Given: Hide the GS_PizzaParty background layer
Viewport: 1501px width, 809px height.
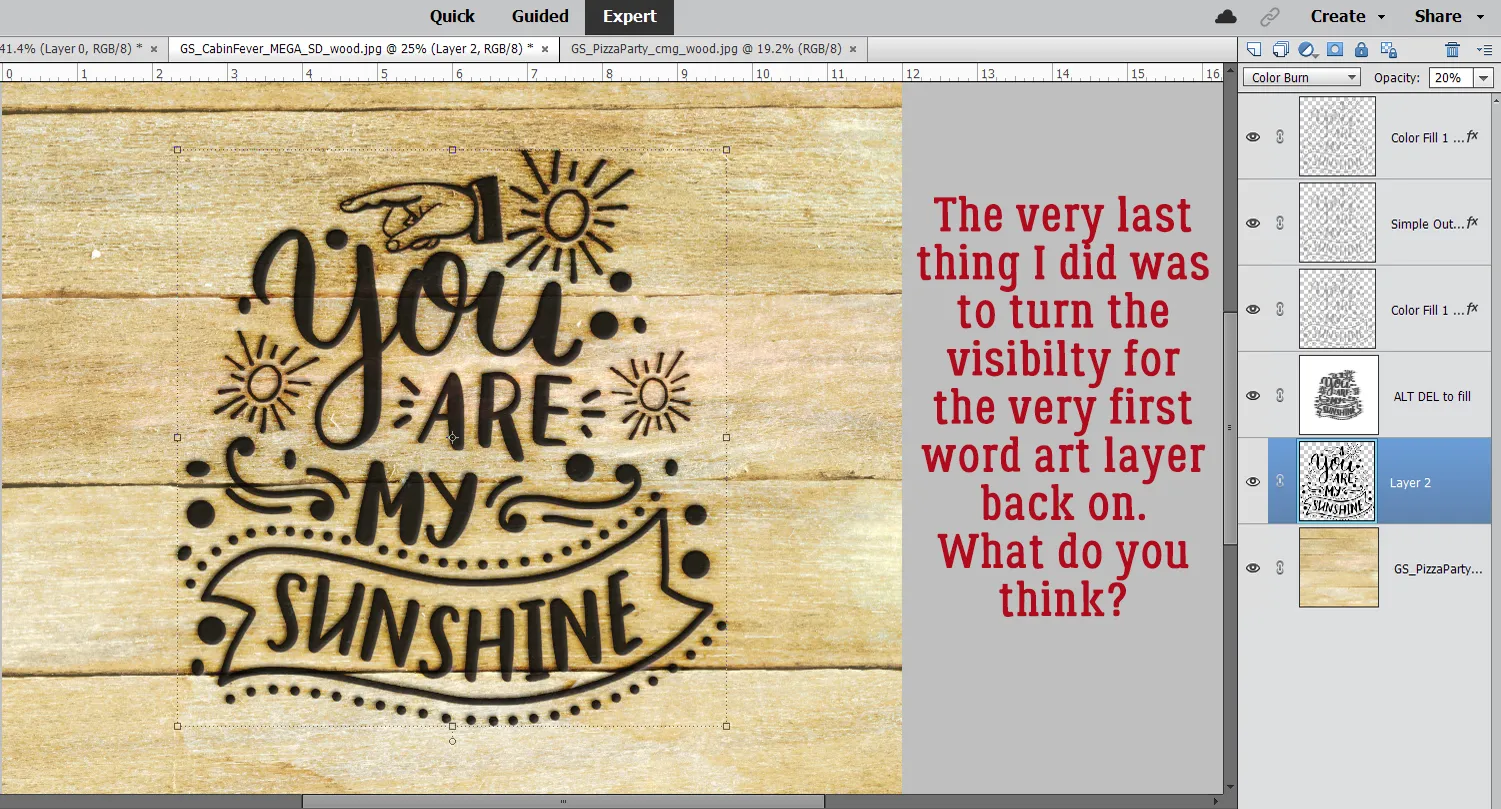Looking at the screenshot, I should [x=1253, y=568].
